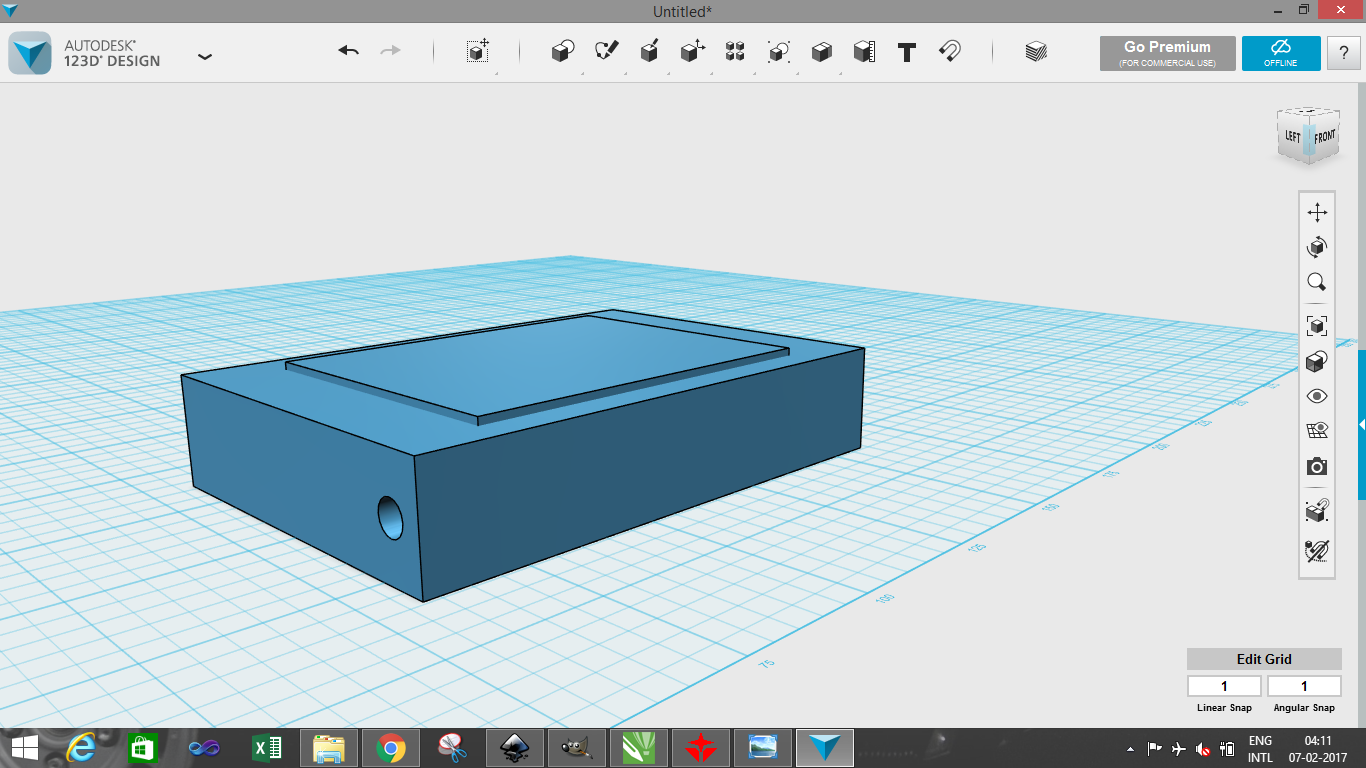1366x768 pixels.
Task: Open Google Chrome from taskbar
Action: pyautogui.click(x=390, y=748)
